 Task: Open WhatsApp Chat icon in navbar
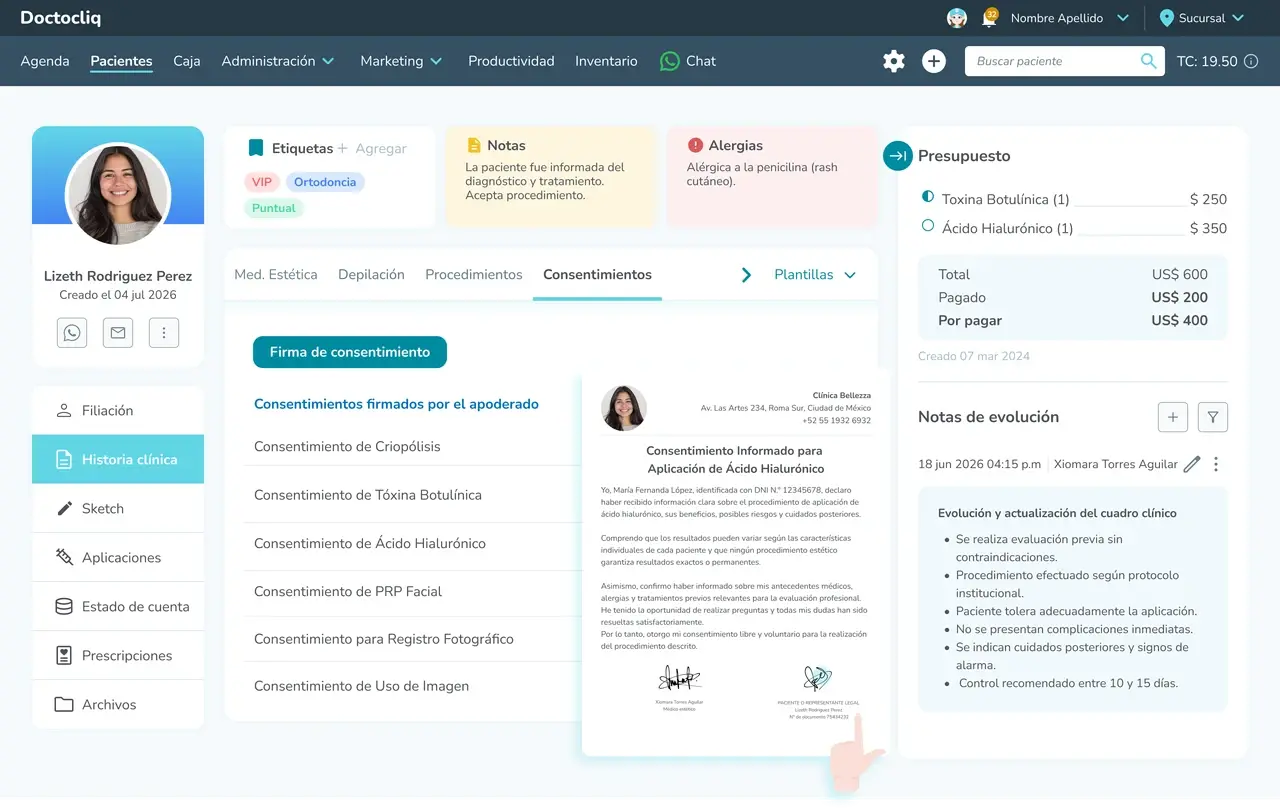pos(670,61)
